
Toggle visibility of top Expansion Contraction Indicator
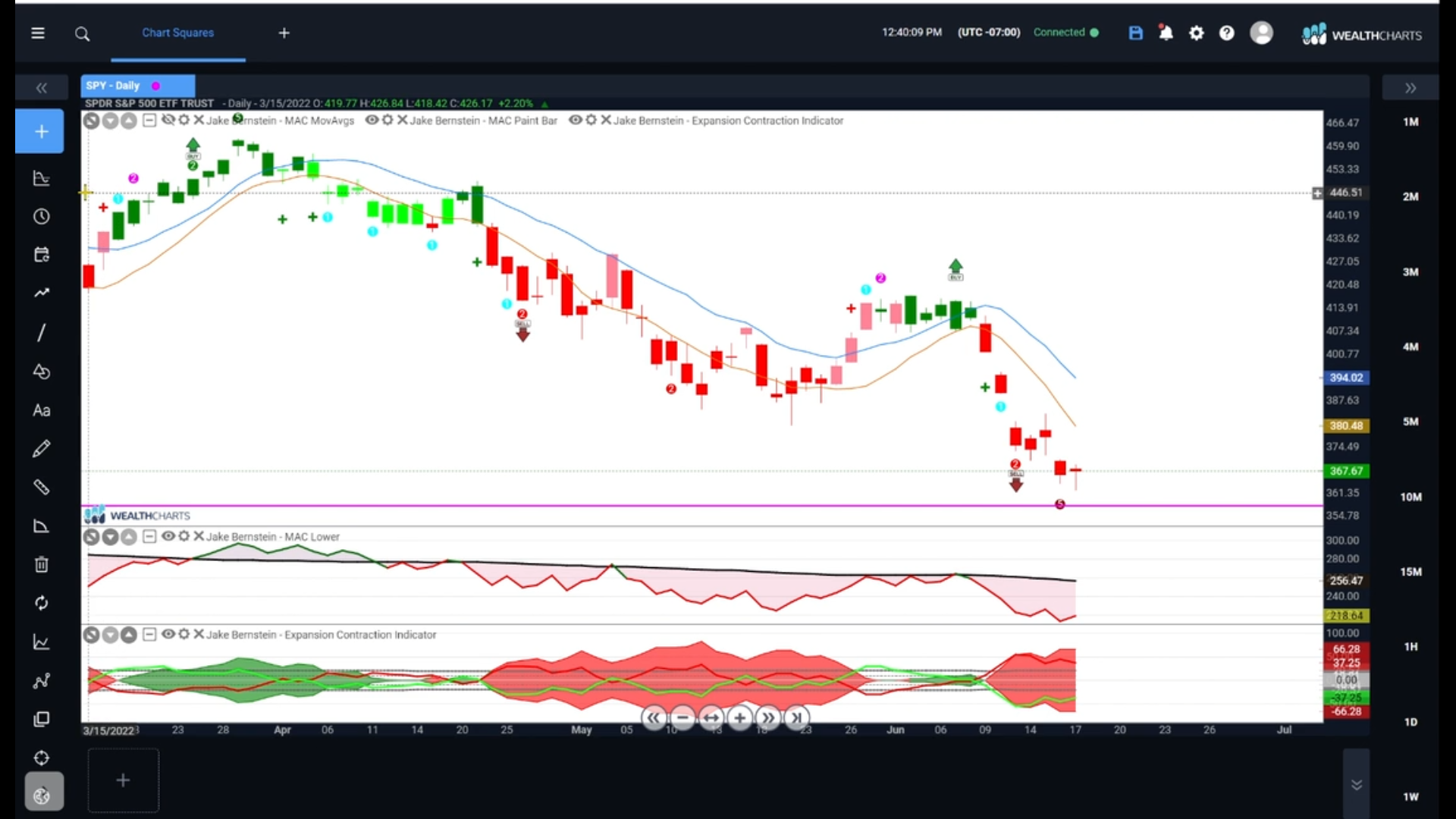[576, 121]
